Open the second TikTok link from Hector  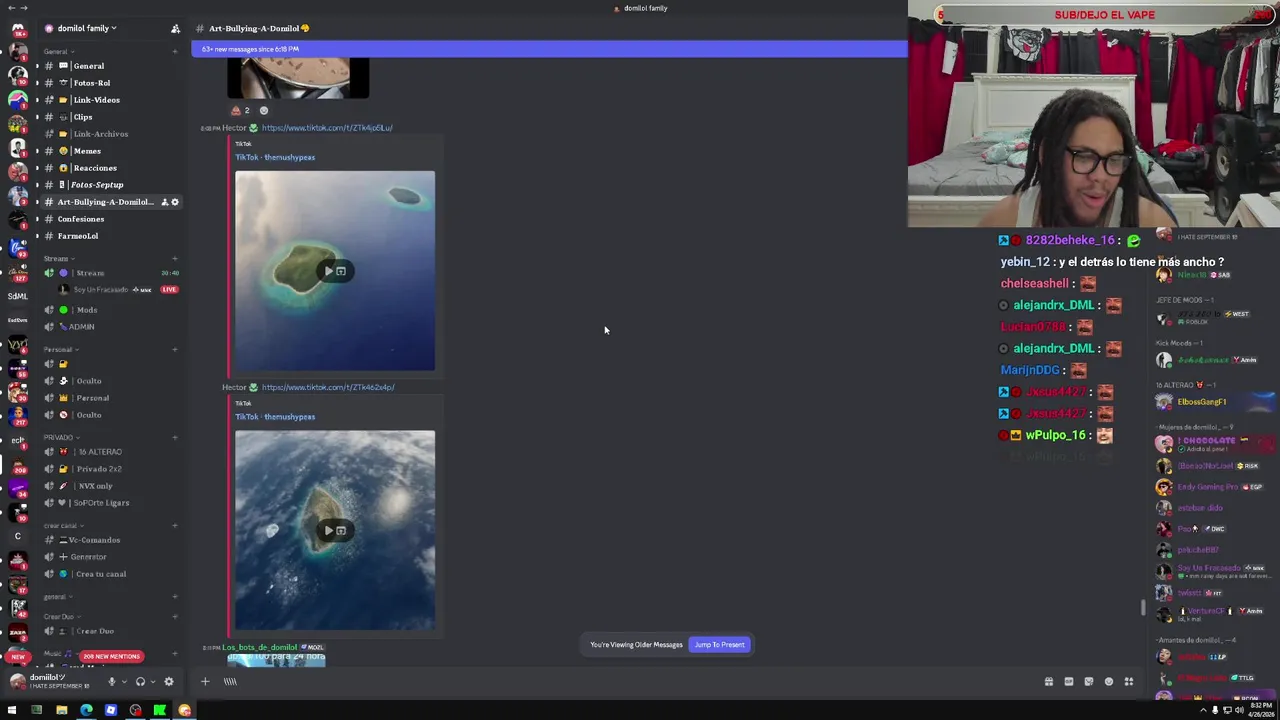[x=328, y=387]
